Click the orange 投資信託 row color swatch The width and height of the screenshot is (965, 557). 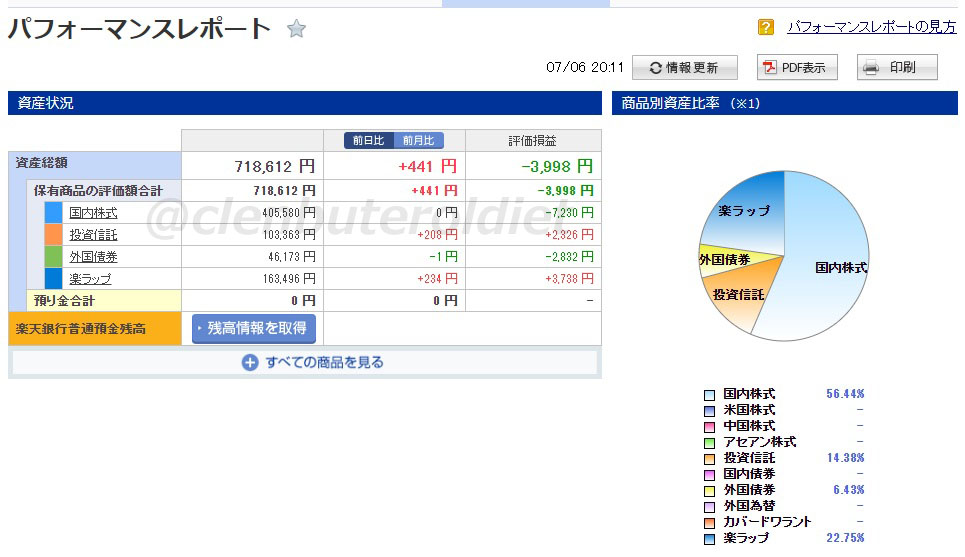[54, 235]
